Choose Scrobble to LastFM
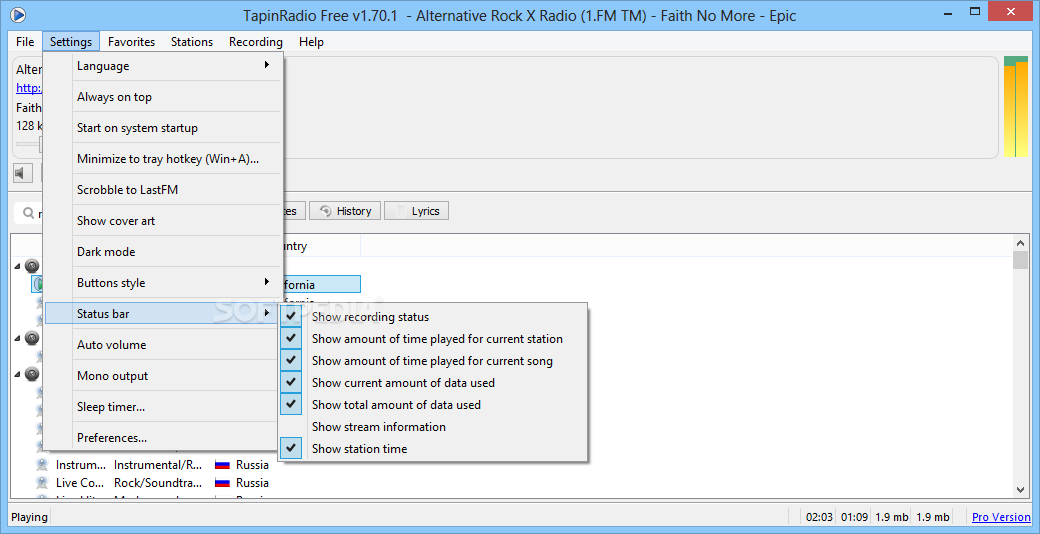 163,190
